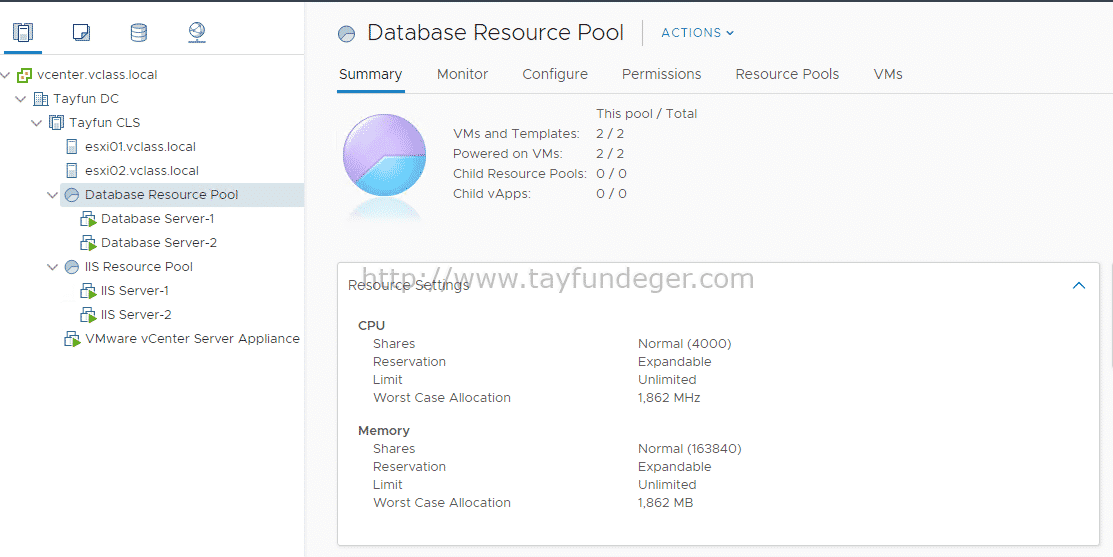The width and height of the screenshot is (1113, 557).
Task: Open the Networking view icon
Action: 197,32
